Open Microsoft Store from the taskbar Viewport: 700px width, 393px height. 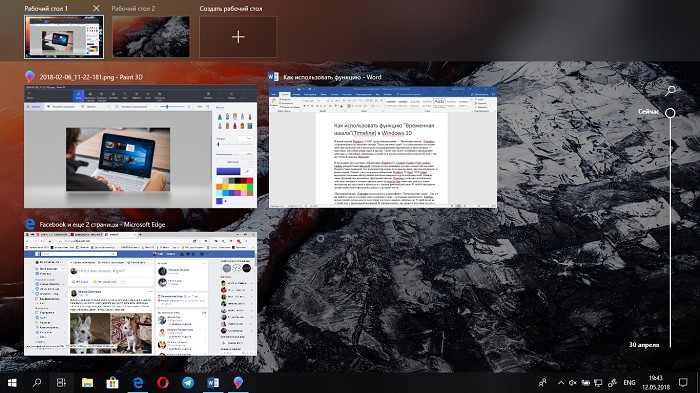(x=112, y=383)
